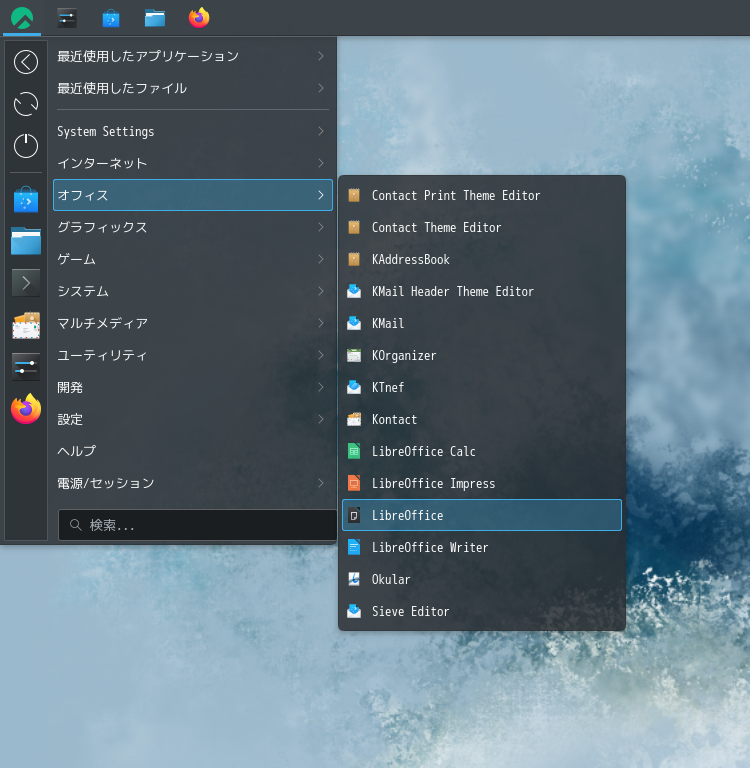Launch Firefox from the sidebar favorites
Screen dimensions: 750x768
(26, 408)
